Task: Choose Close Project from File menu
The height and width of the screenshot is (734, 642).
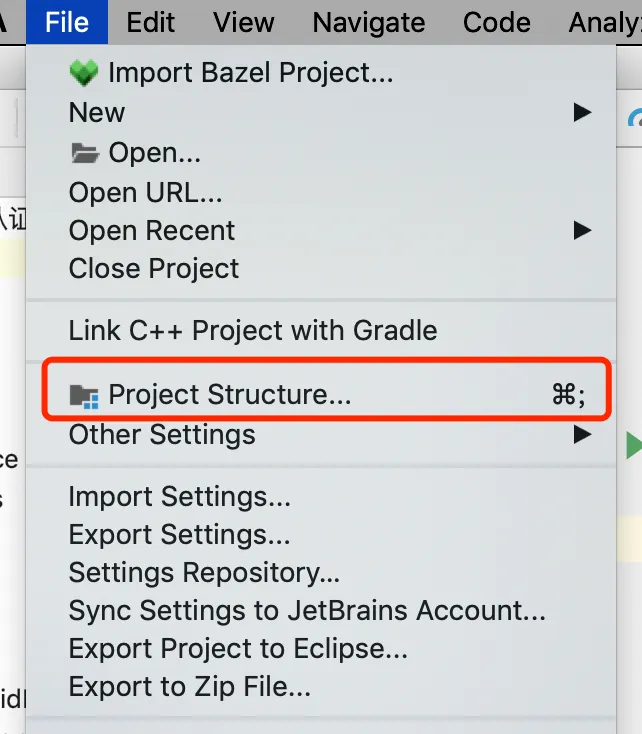Action: 154,268
